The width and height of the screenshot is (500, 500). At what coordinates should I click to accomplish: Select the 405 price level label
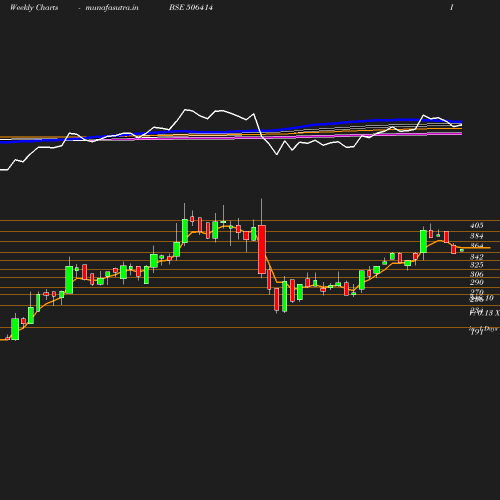pyautogui.click(x=477, y=225)
